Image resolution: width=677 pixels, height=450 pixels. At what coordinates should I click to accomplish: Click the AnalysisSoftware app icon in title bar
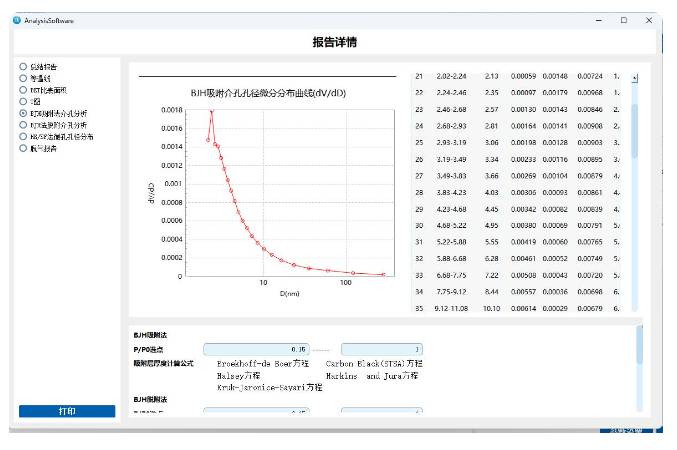pyautogui.click(x=17, y=20)
